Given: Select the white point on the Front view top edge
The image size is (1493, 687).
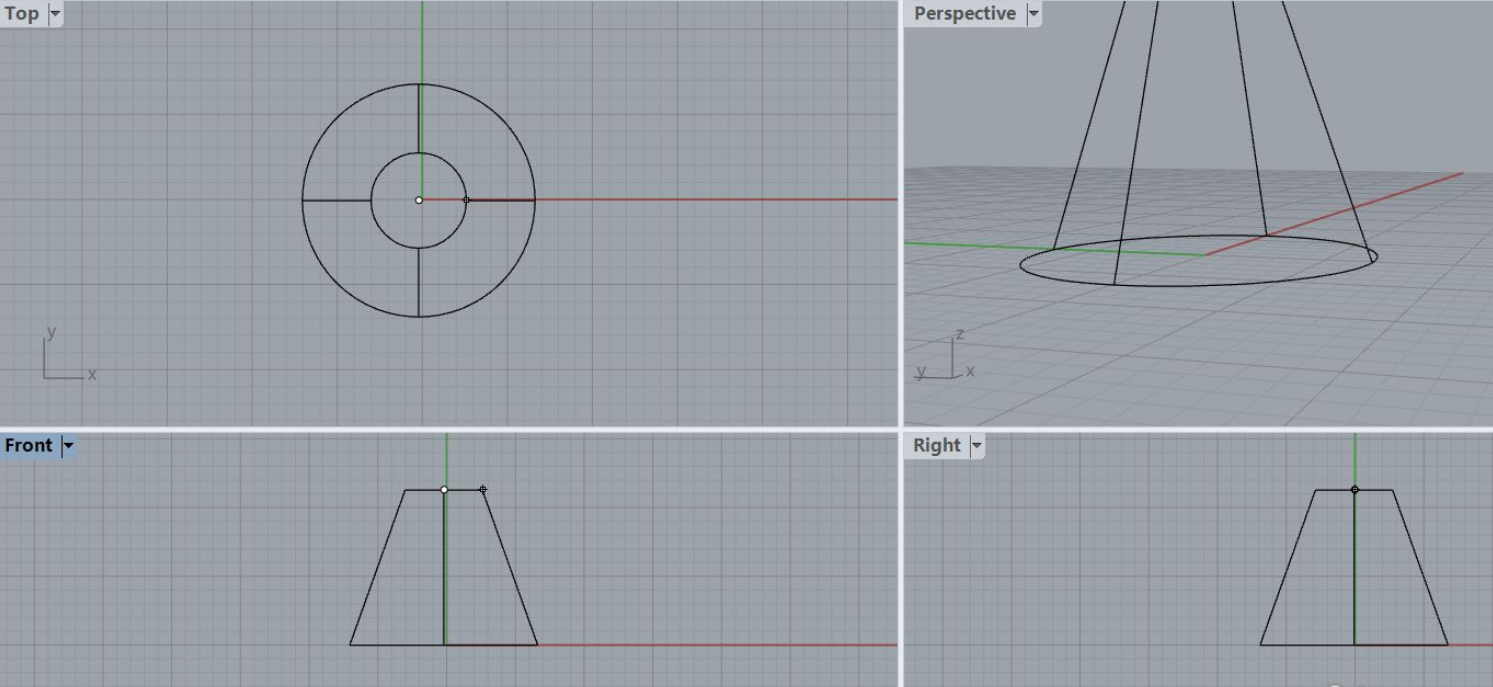Looking at the screenshot, I should 444,490.
